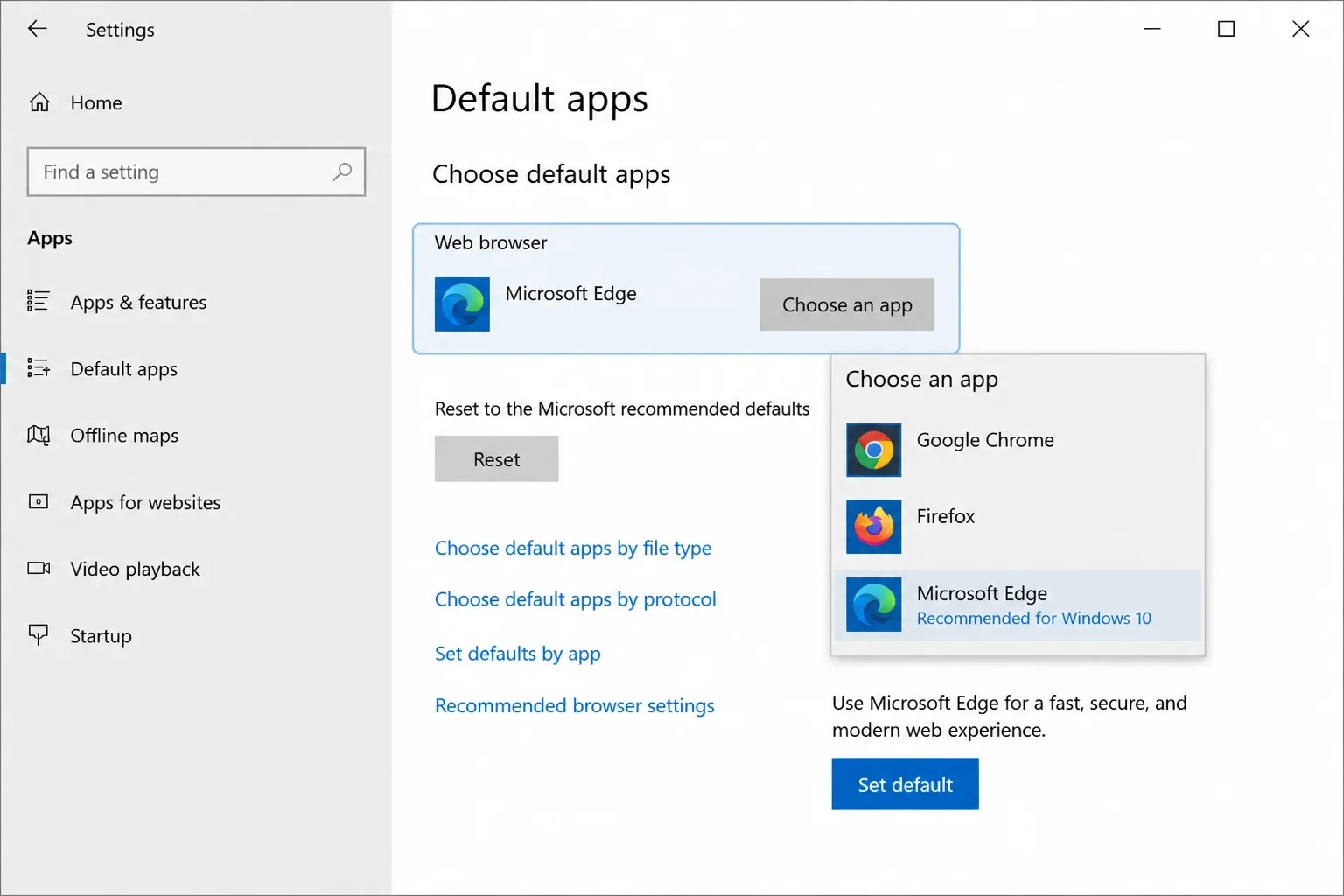Minimize the Settings window
The width and height of the screenshot is (1344, 896).
pyautogui.click(x=1152, y=29)
